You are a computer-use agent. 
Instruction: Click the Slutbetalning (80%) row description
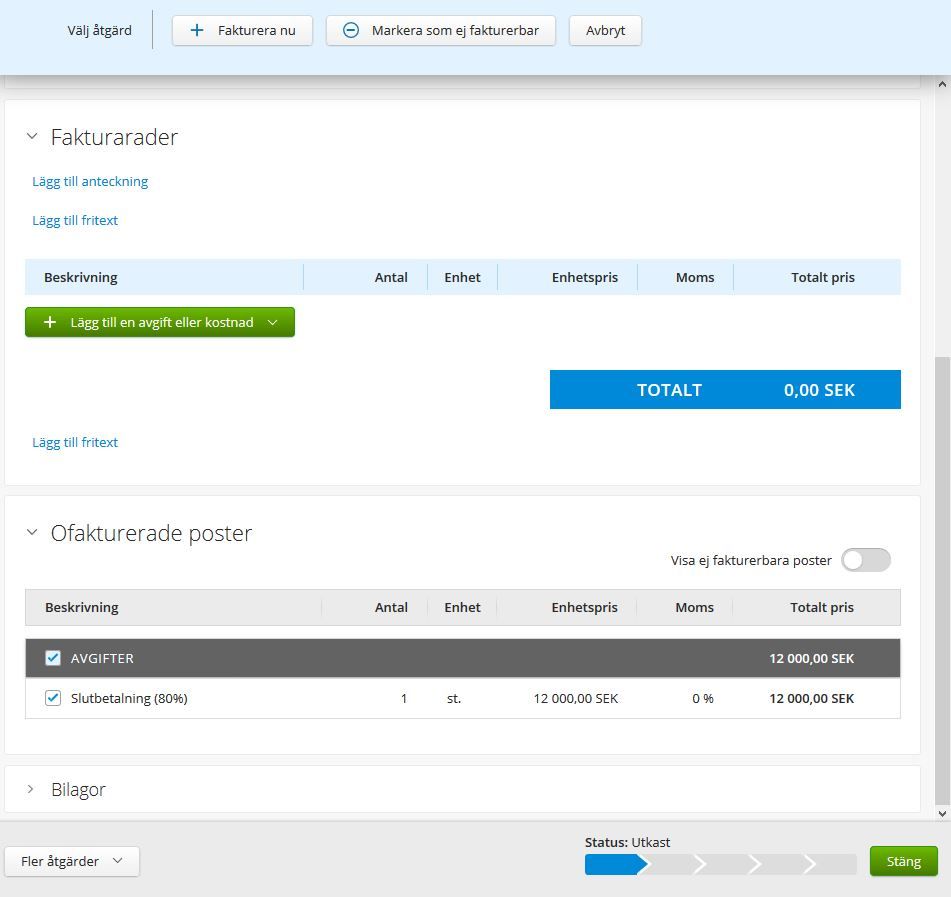click(129, 698)
